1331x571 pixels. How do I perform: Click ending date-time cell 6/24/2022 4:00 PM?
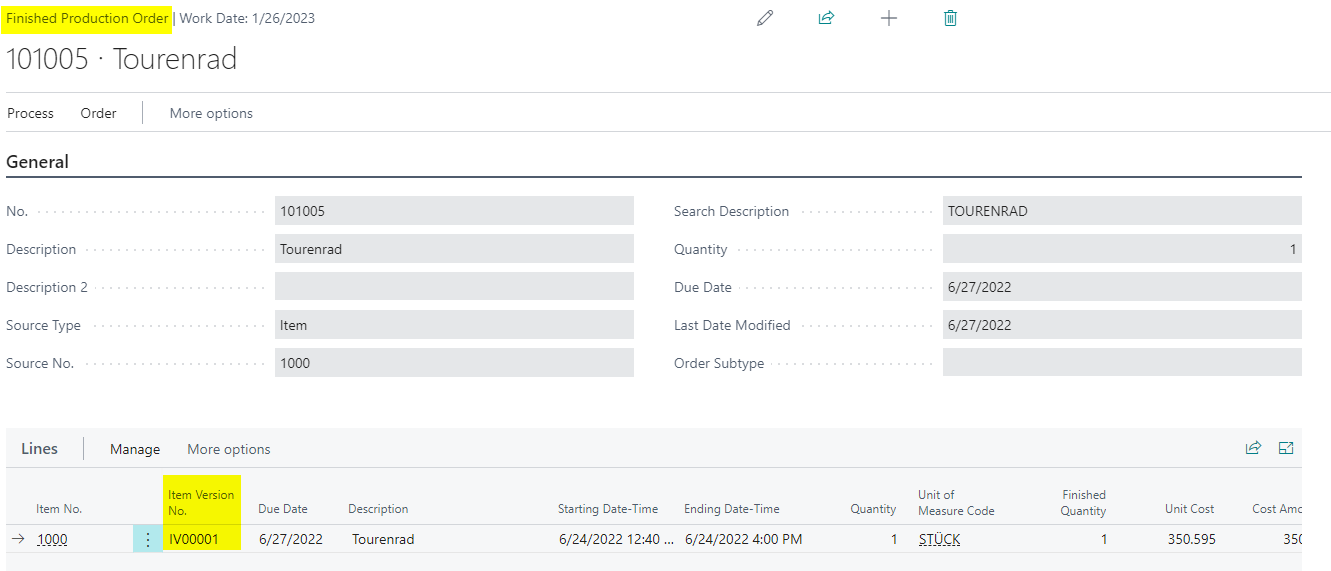pyautogui.click(x=743, y=539)
